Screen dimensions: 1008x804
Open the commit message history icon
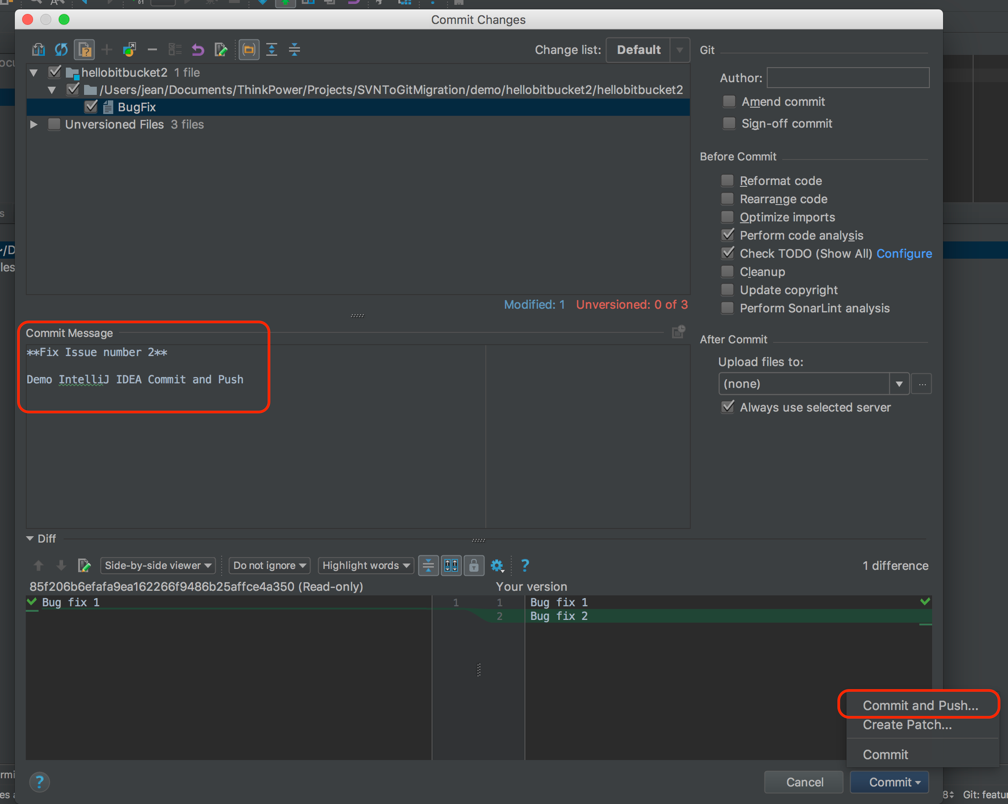pyautogui.click(x=678, y=332)
